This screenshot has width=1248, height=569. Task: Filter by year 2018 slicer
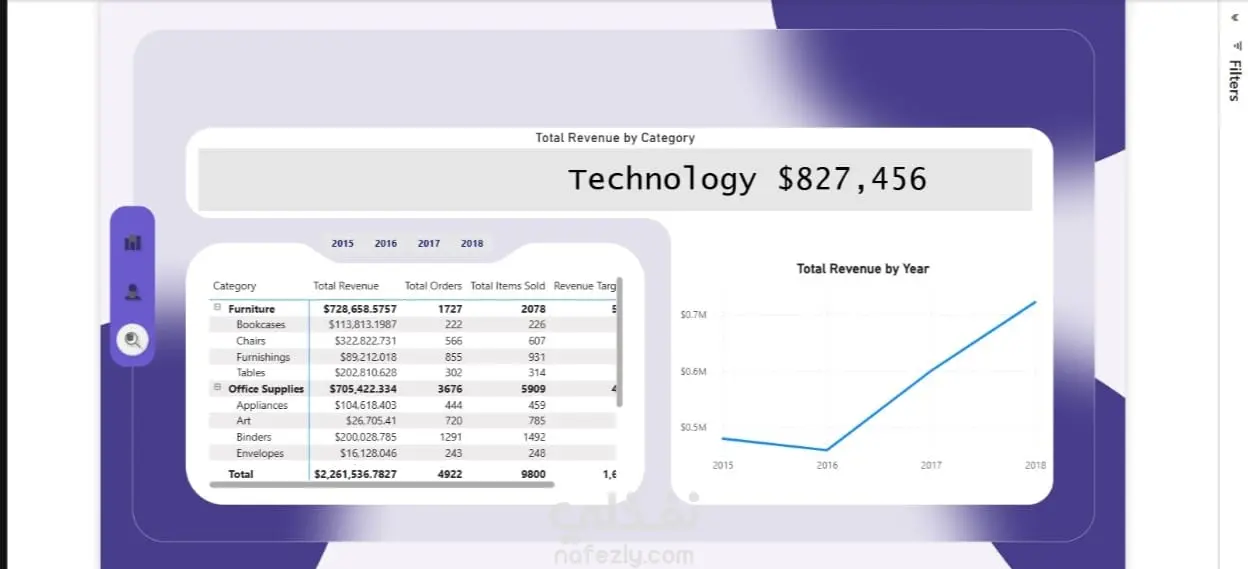(x=472, y=243)
